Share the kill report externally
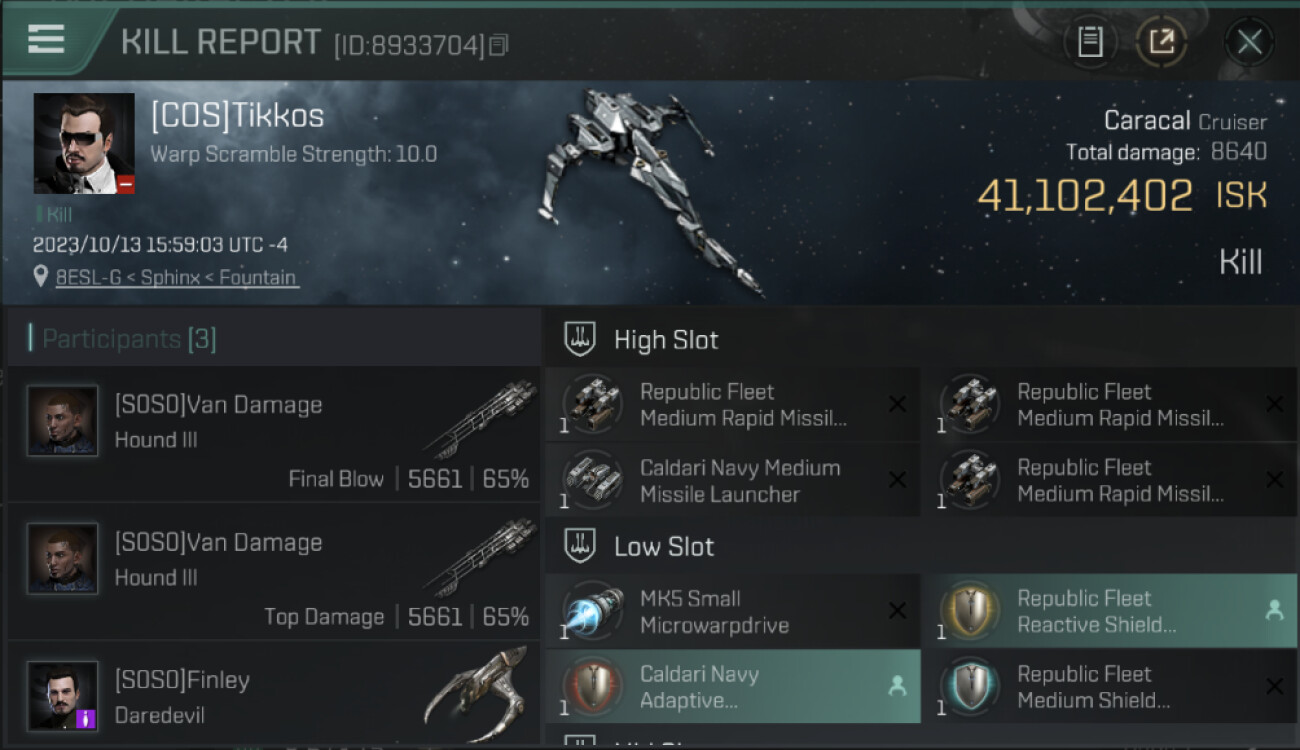The width and height of the screenshot is (1300, 750). pos(1161,42)
